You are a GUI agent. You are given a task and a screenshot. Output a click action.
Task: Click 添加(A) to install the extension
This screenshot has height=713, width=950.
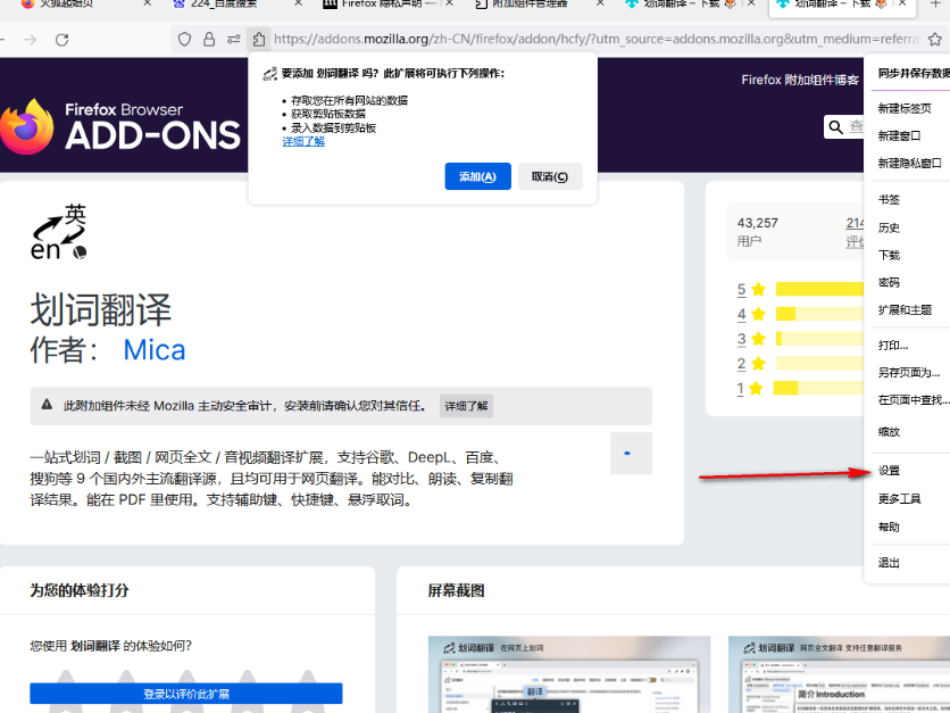[x=477, y=176]
